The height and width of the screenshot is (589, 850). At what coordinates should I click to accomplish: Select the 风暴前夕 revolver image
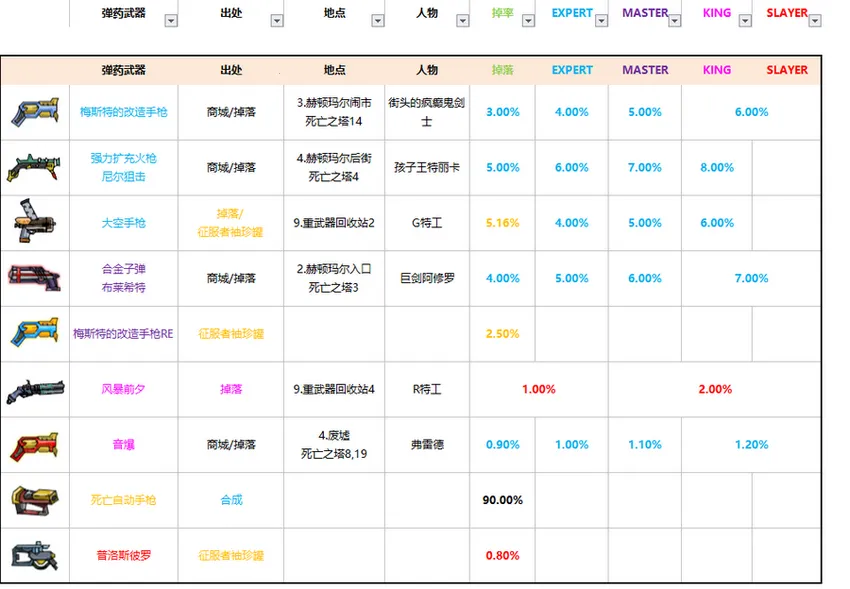tap(34, 389)
